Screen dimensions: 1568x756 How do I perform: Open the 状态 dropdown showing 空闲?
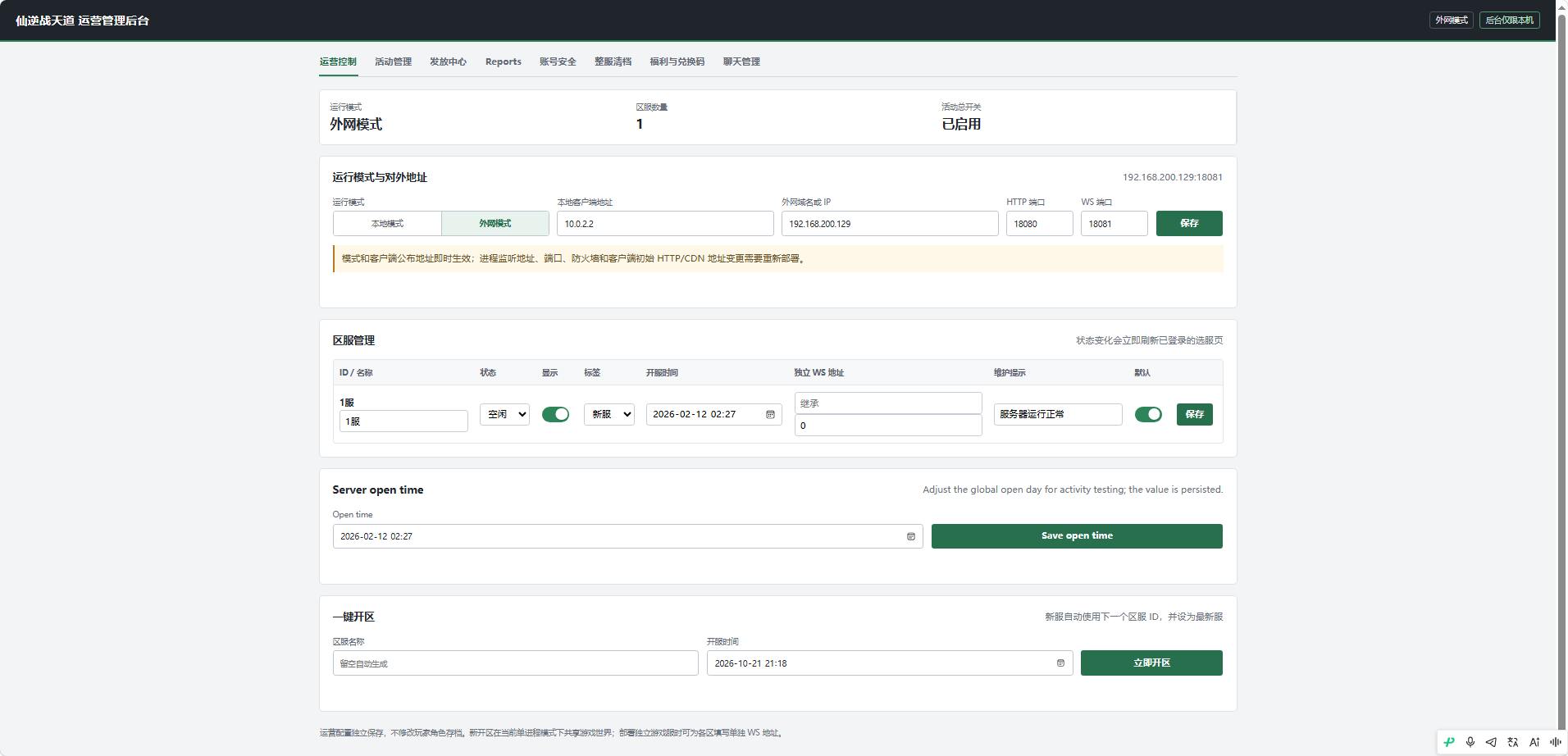[504, 415]
